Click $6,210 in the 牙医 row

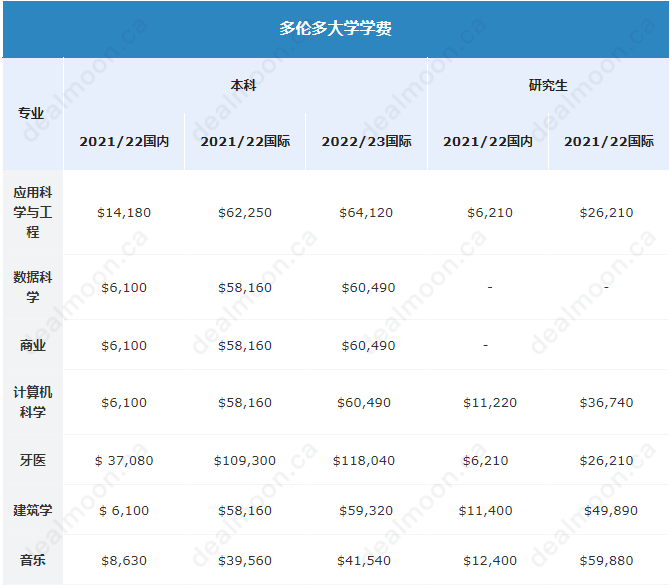485,461
